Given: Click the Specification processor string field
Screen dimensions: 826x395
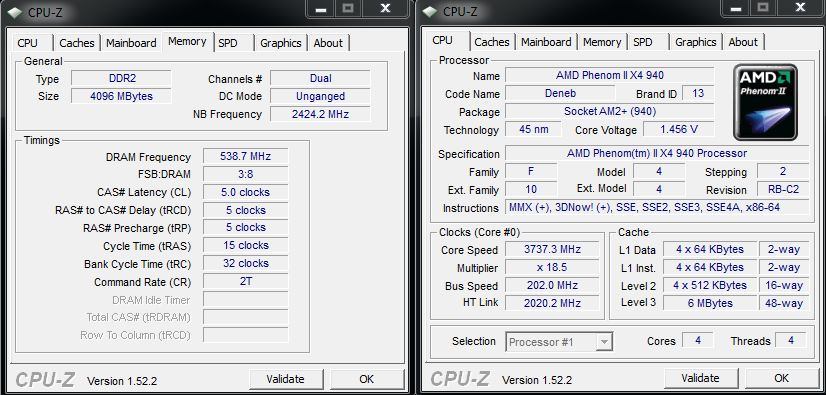Looking at the screenshot, I should [657, 154].
